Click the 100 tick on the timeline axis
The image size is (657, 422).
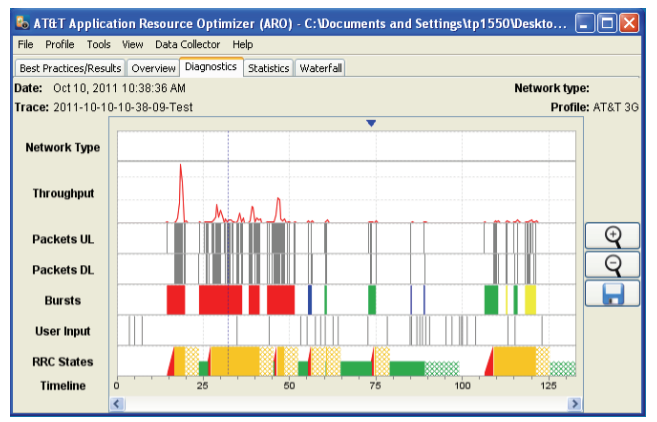pos(462,386)
